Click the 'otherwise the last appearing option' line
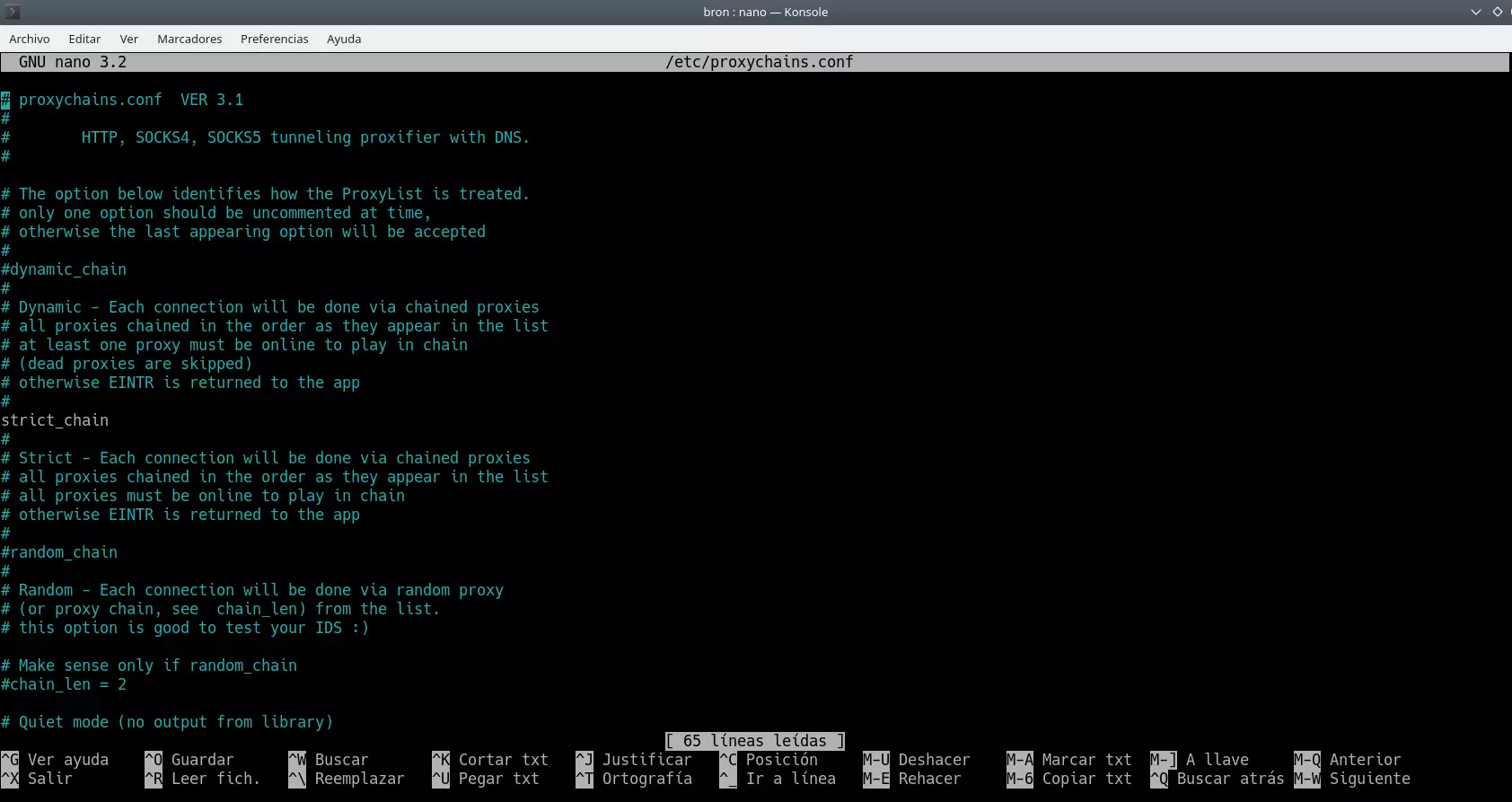 coord(243,232)
